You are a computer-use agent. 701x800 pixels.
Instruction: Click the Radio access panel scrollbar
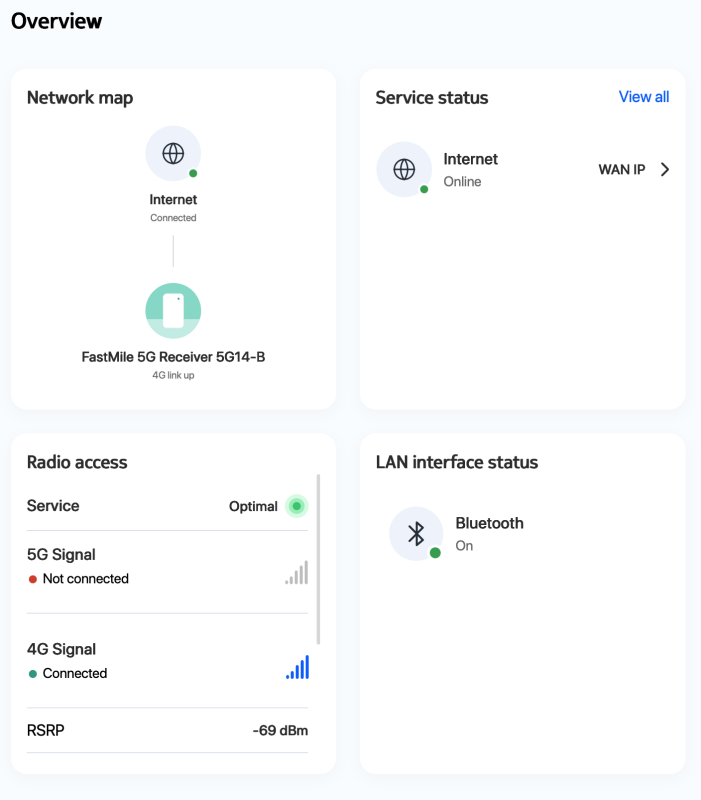pyautogui.click(x=318, y=560)
